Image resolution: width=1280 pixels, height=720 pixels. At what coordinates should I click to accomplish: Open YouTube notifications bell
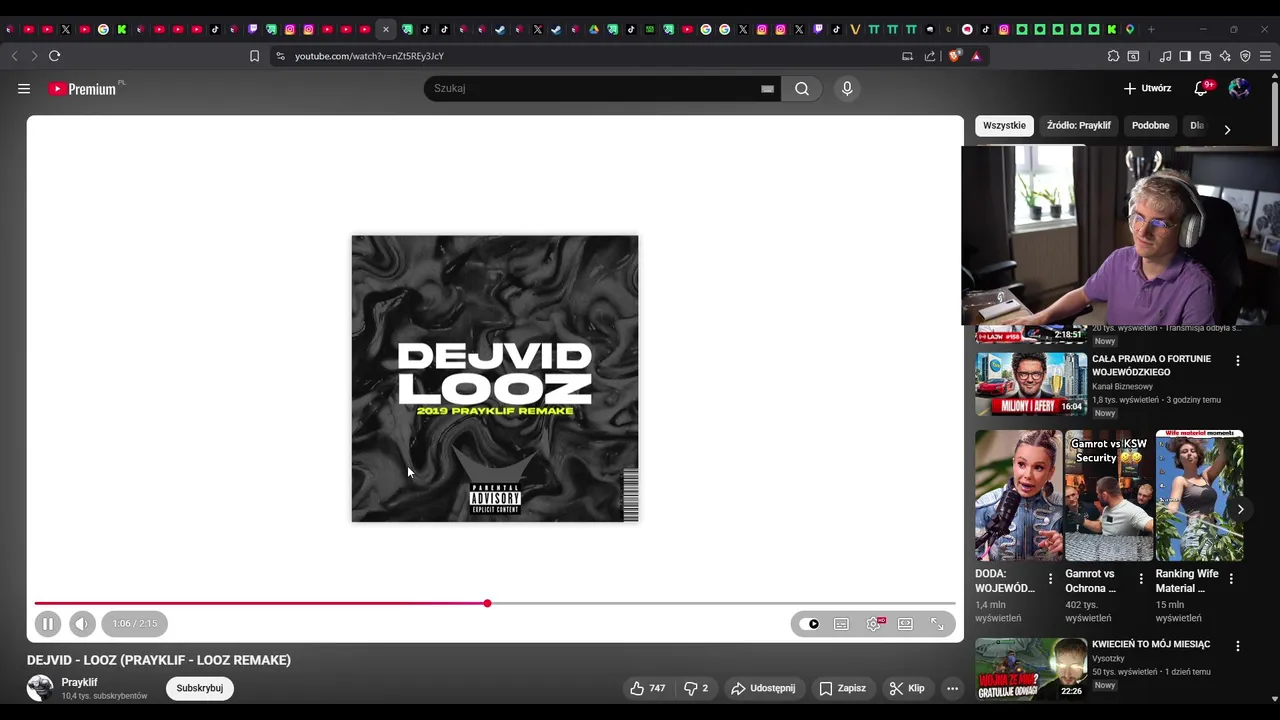[1202, 89]
